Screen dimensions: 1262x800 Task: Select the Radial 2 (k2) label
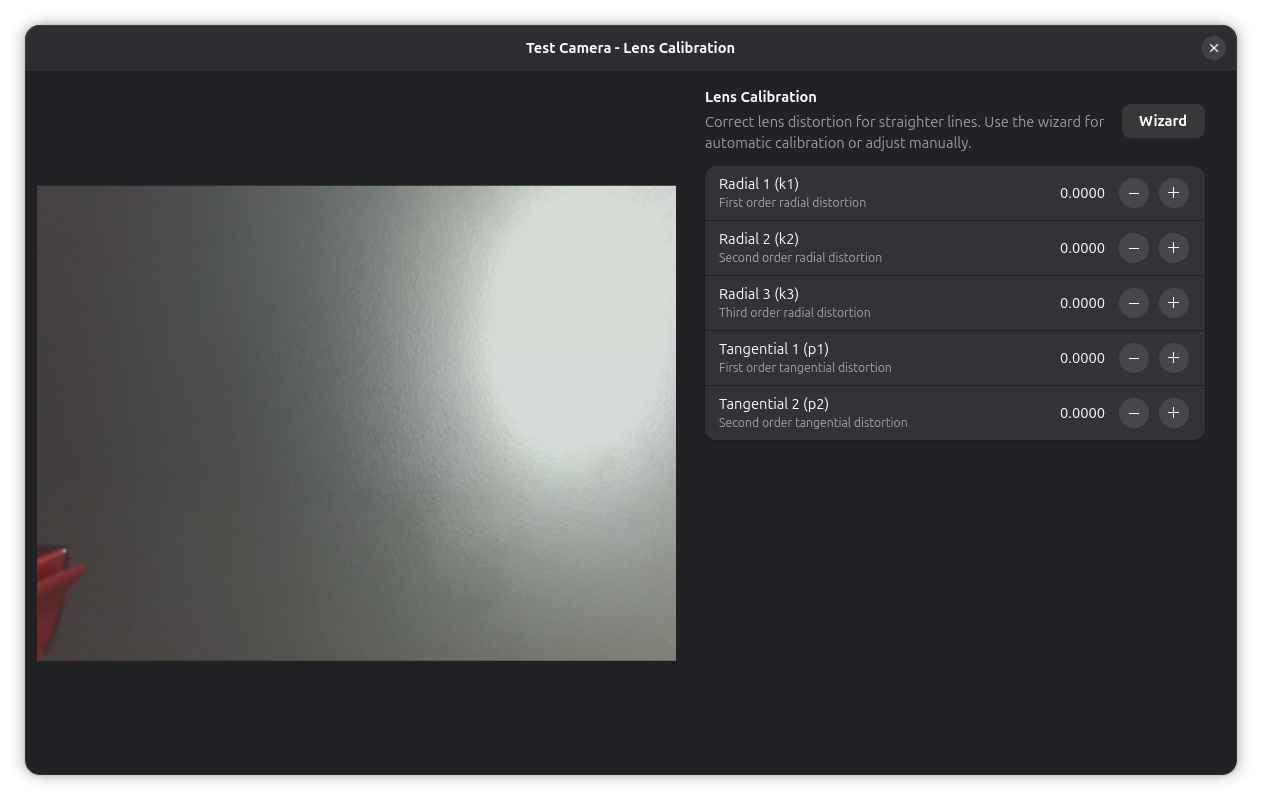tap(759, 239)
